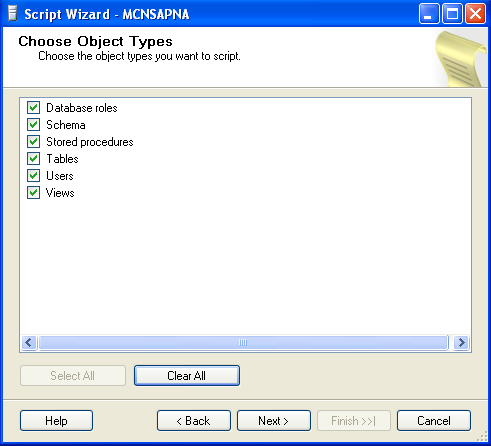The height and width of the screenshot is (446, 491).
Task: Proceed with the Next button
Action: click(x=274, y=421)
